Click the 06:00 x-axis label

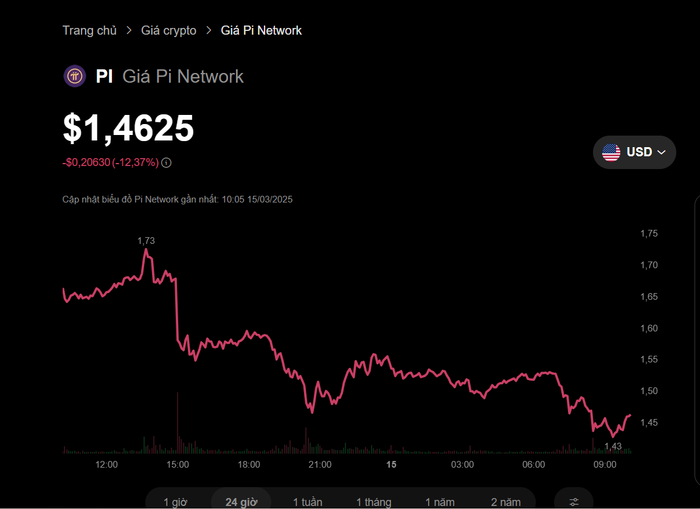(533, 464)
